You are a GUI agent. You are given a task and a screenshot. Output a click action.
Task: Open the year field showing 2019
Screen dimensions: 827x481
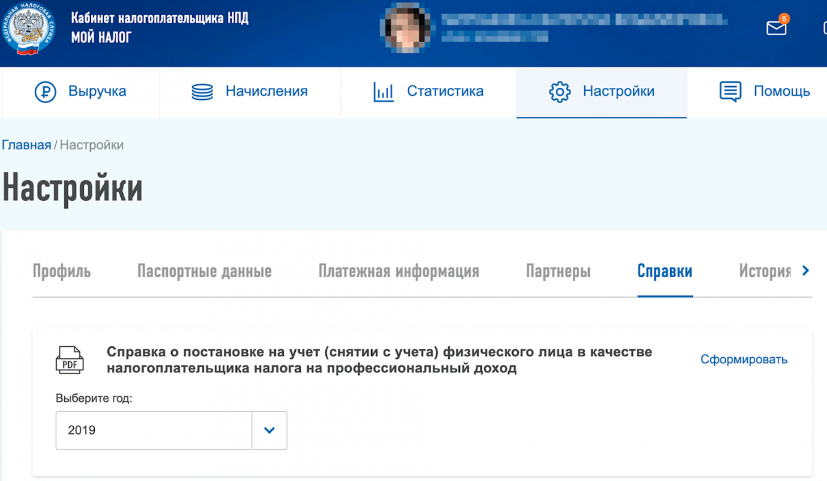click(x=154, y=430)
